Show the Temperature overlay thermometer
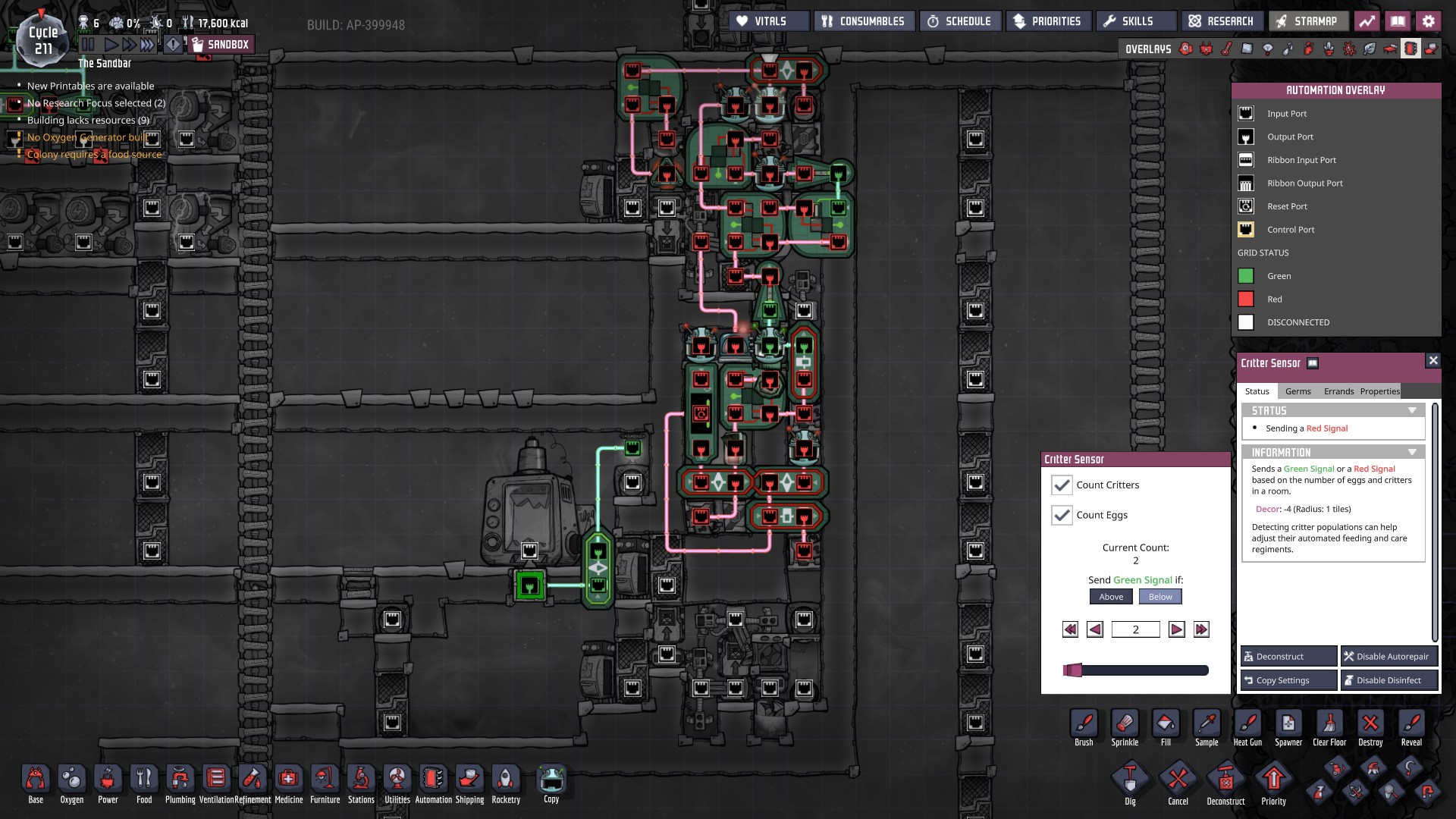This screenshot has height=819, width=1456. tap(1227, 49)
